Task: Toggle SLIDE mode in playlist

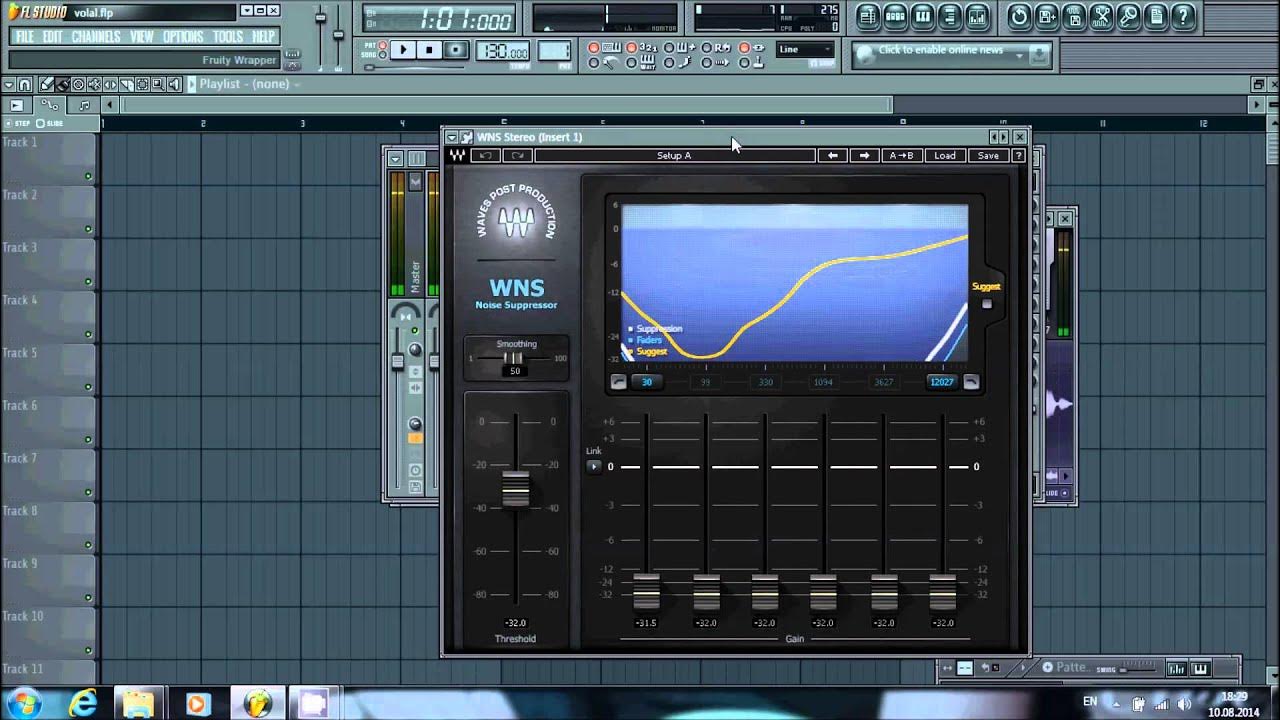Action: coord(41,123)
